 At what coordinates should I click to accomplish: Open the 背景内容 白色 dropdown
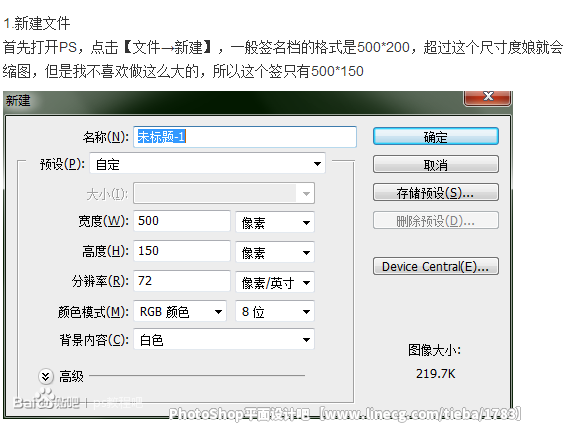[x=224, y=339]
